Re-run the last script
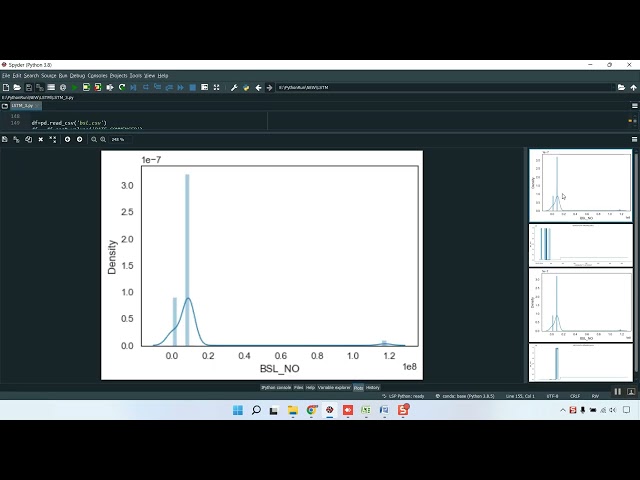 point(122,87)
